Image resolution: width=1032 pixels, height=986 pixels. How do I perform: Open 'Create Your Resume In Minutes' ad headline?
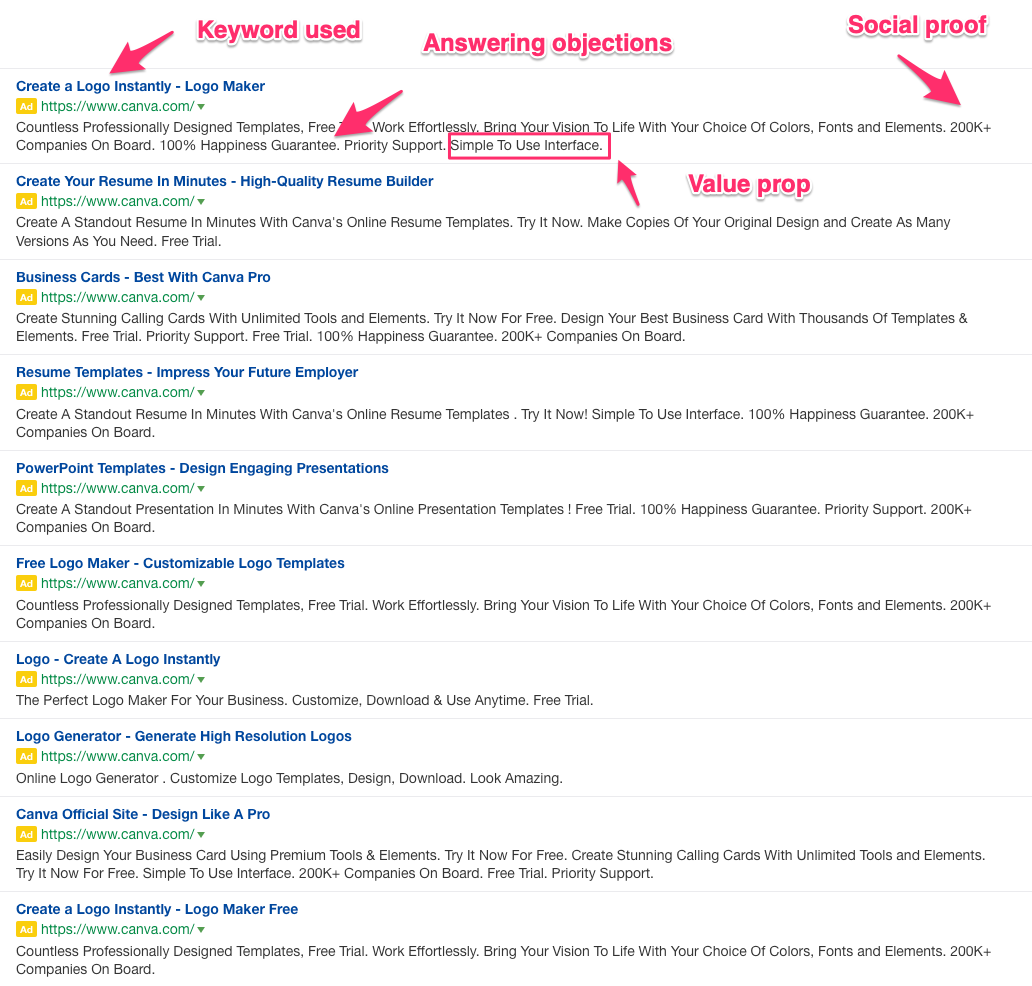point(224,181)
